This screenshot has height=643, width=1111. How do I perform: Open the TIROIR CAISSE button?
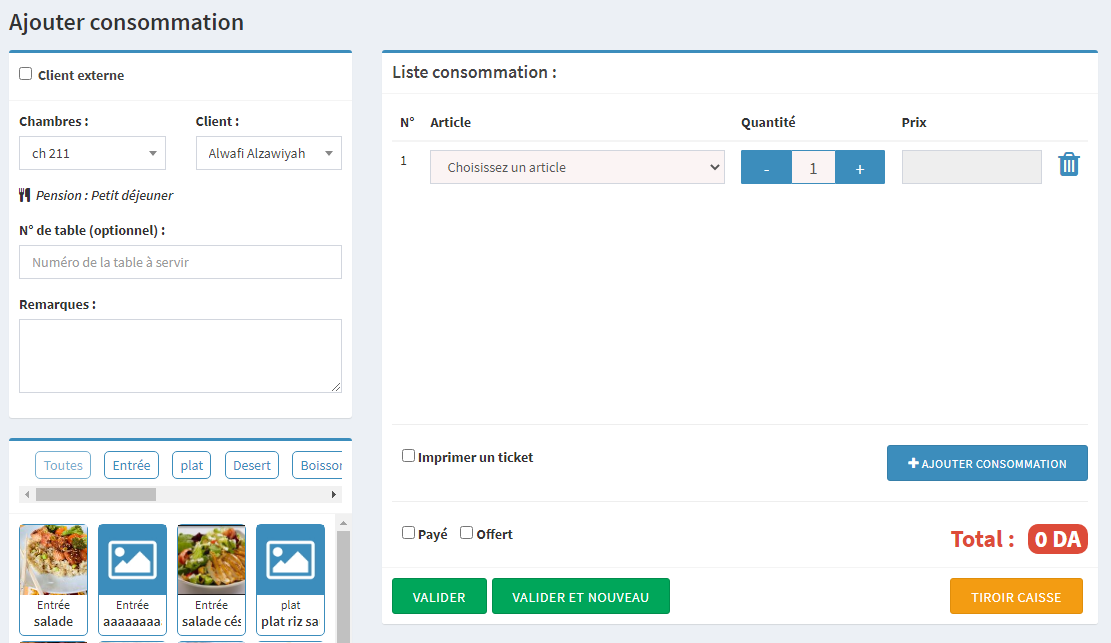[1015, 597]
